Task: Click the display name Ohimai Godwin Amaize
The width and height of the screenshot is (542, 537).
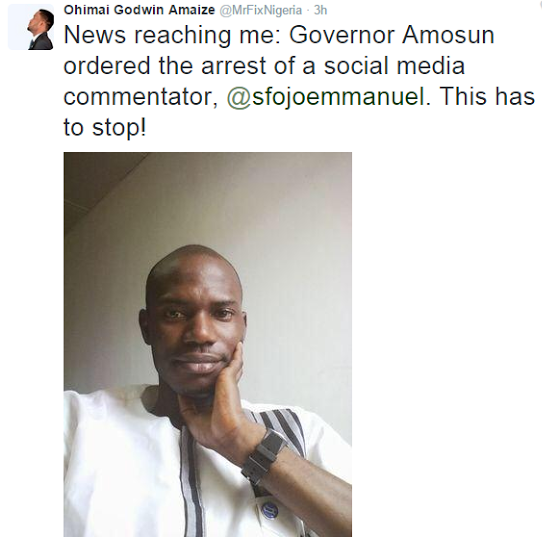Action: [139, 10]
